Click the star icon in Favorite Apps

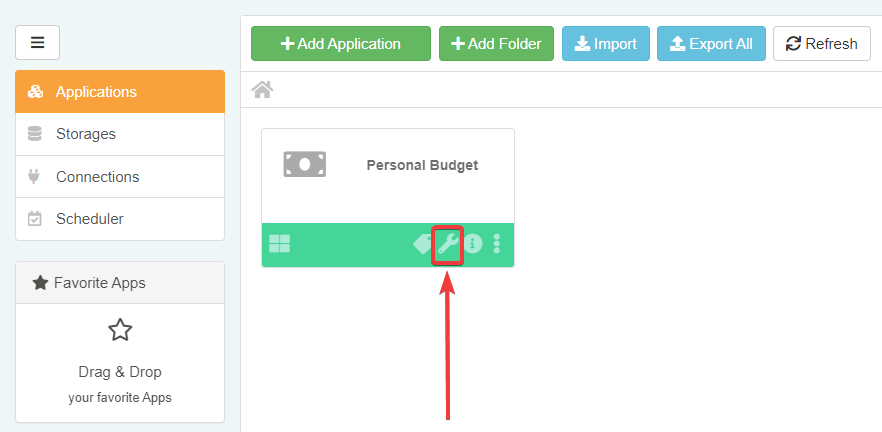[120, 330]
